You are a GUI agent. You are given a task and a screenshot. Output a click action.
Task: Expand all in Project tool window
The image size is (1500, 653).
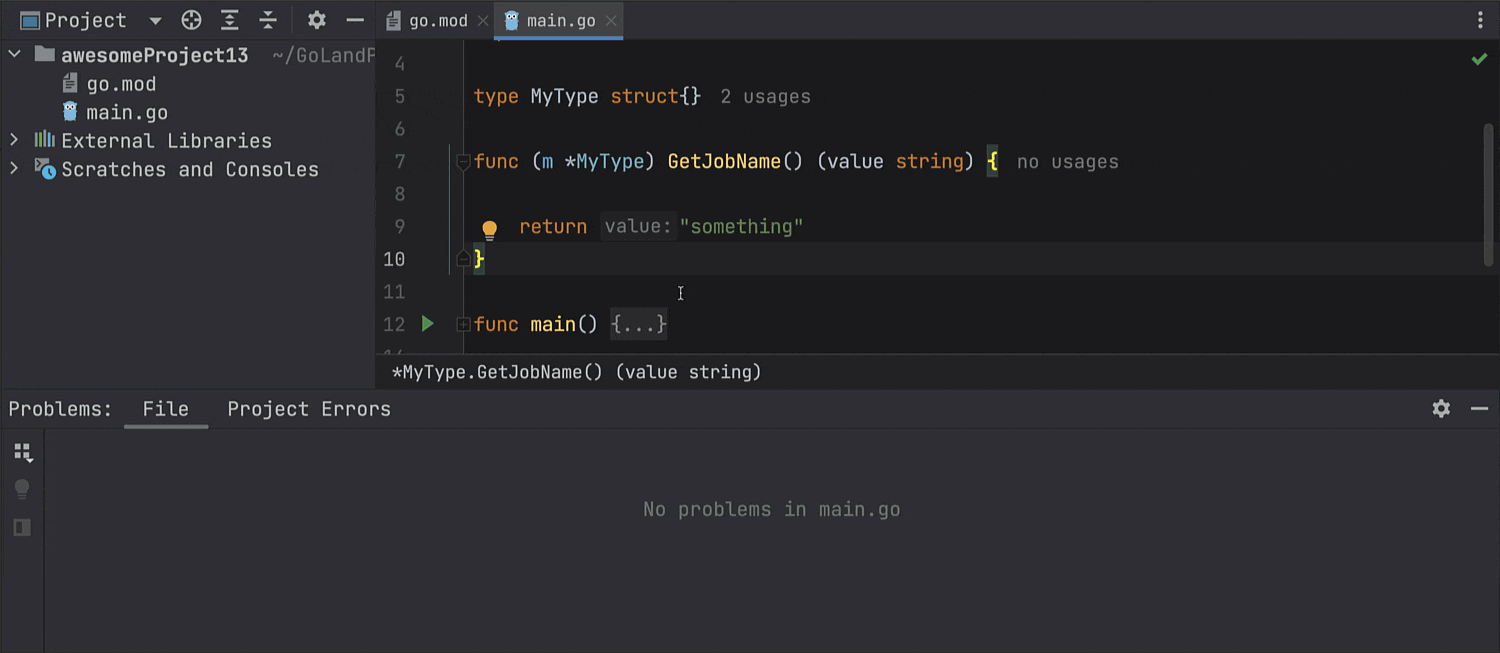[230, 20]
